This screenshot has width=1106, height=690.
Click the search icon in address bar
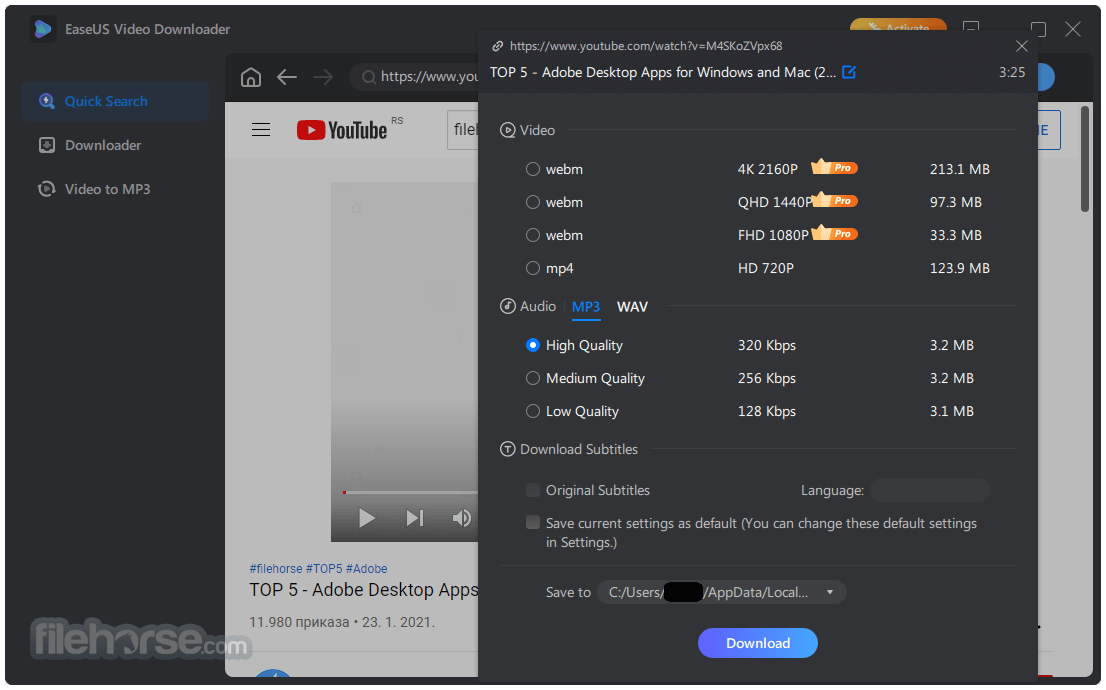click(x=368, y=77)
